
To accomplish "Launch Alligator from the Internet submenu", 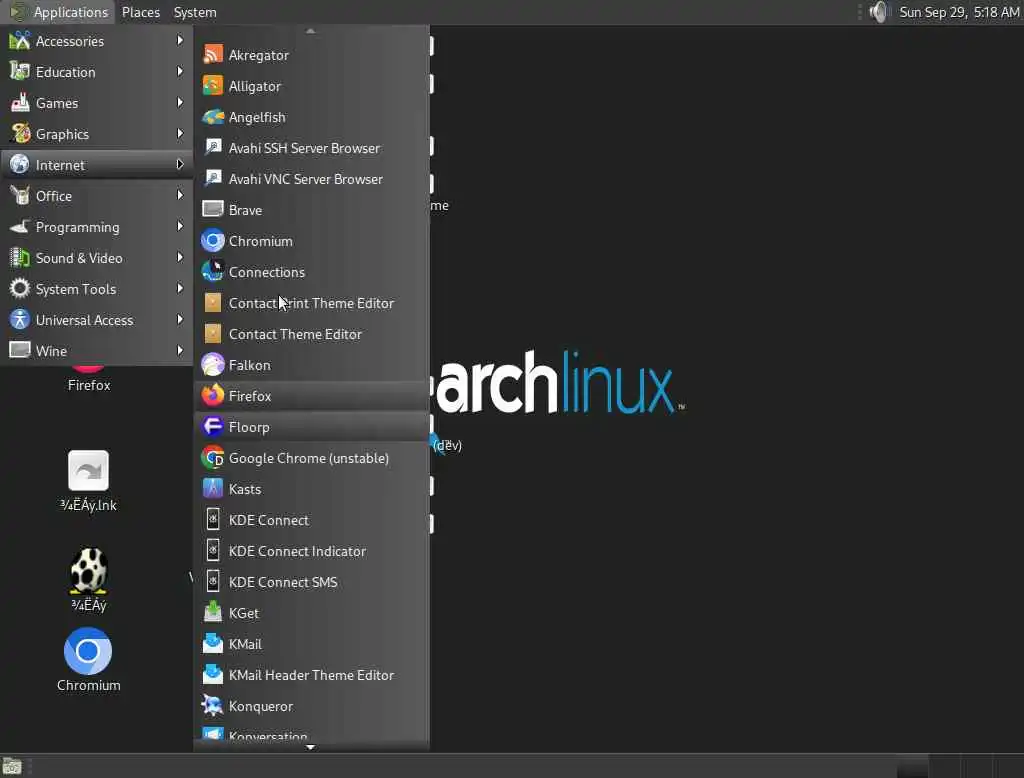I will pyautogui.click(x=312, y=86).
